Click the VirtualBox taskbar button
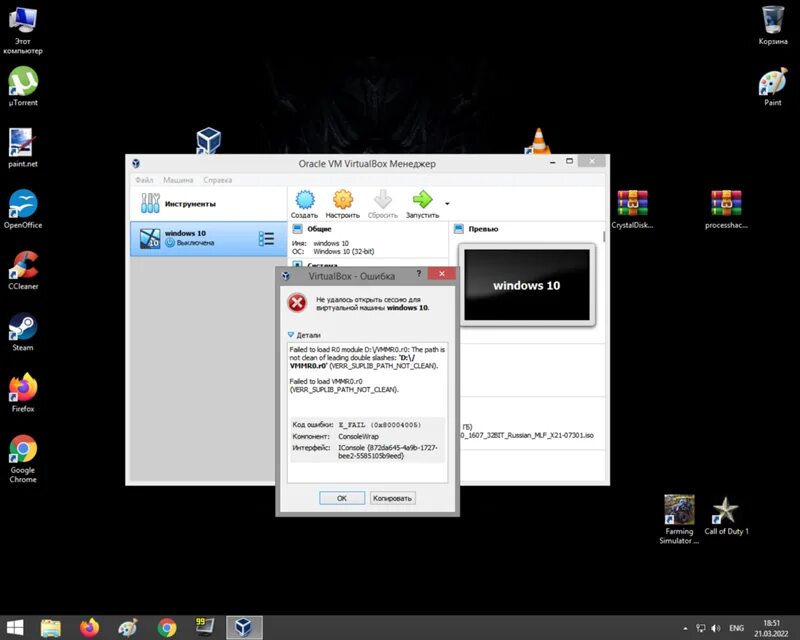This screenshot has height=640, width=800. pos(244,627)
